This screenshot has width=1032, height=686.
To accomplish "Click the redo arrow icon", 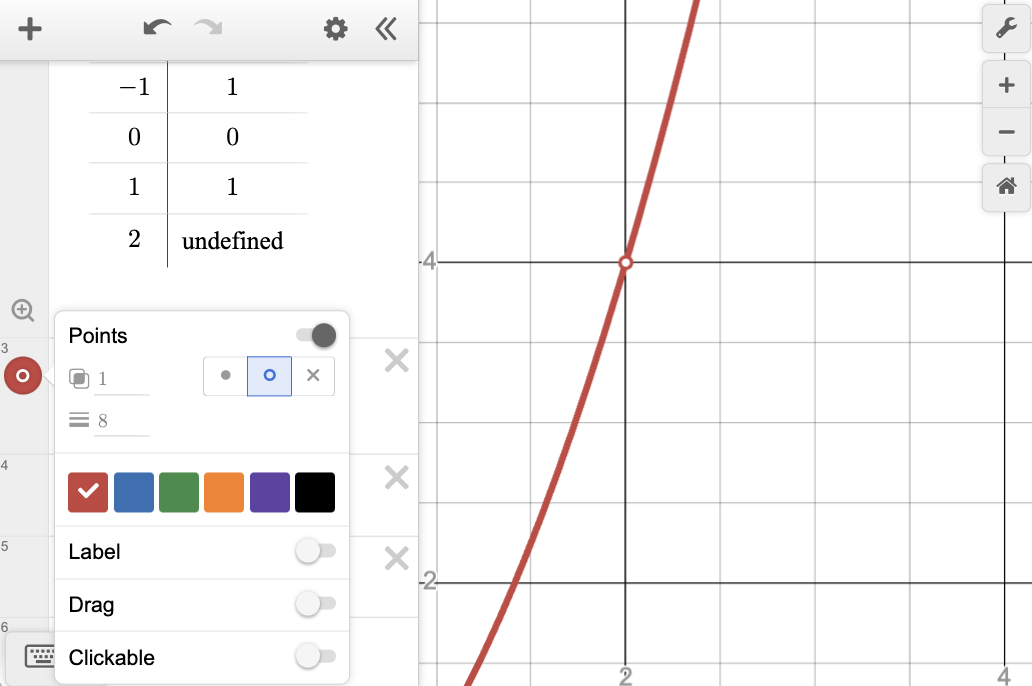I will click(x=209, y=29).
